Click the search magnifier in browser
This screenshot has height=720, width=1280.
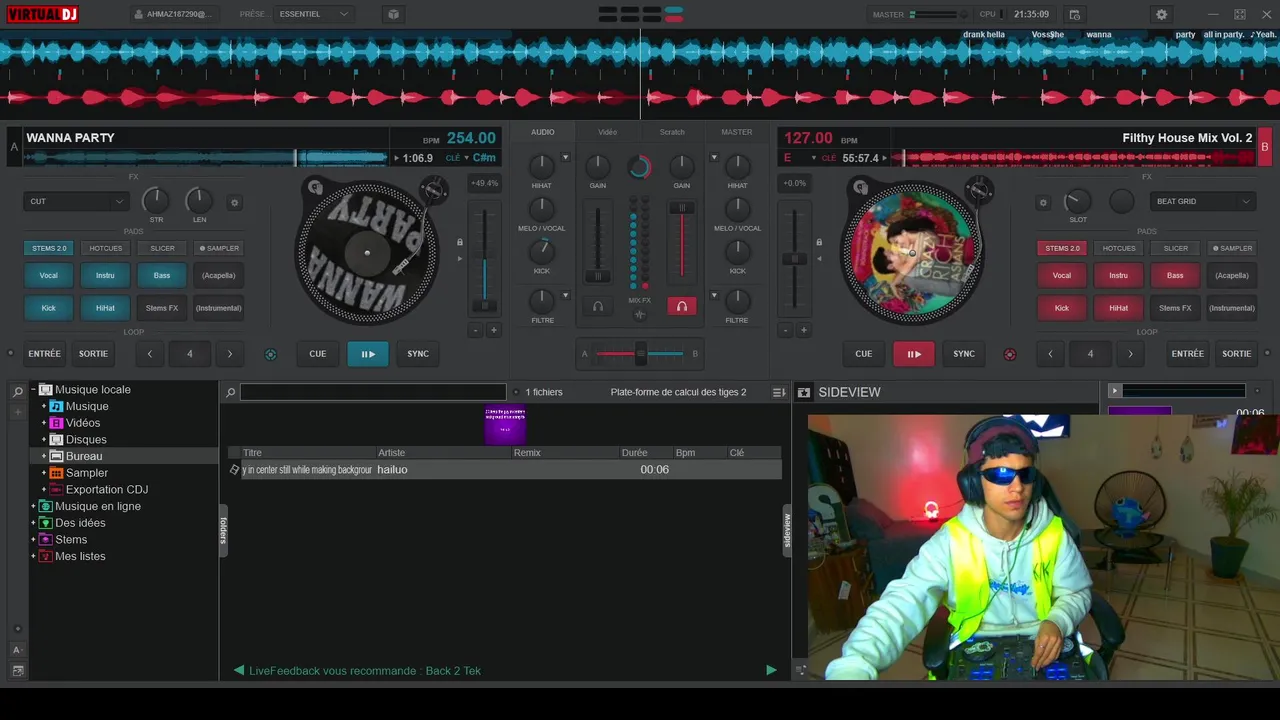(x=230, y=393)
